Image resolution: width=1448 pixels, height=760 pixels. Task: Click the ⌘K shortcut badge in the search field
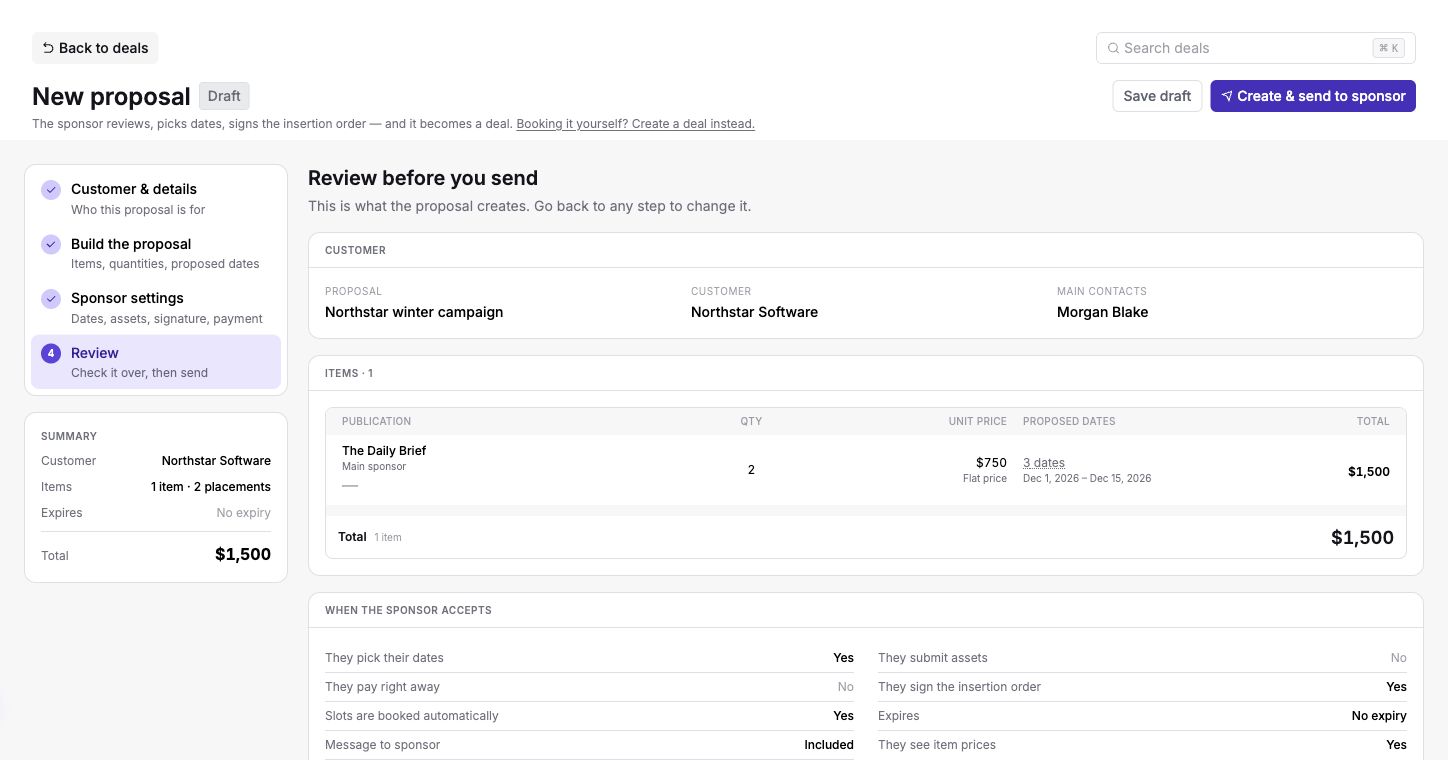(1389, 48)
